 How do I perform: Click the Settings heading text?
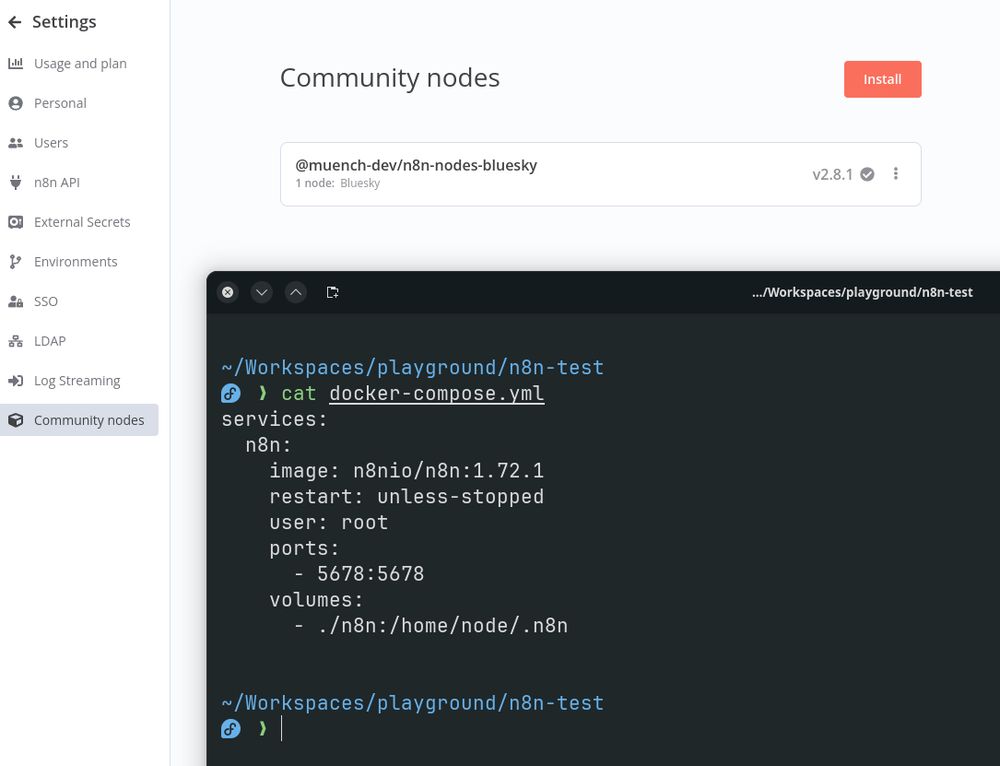click(x=64, y=22)
